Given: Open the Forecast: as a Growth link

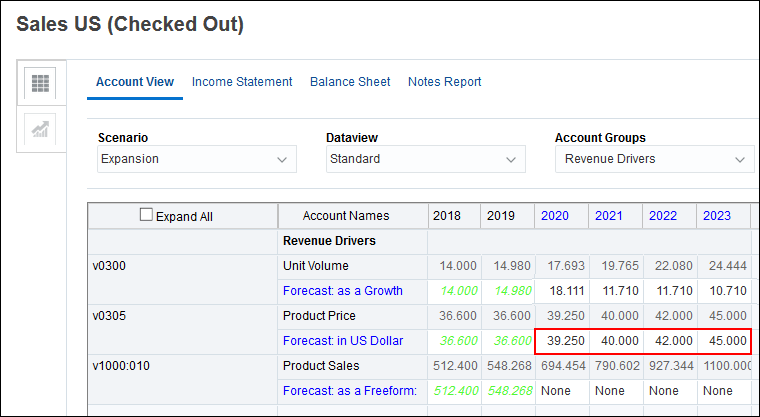Looking at the screenshot, I should [343, 291].
